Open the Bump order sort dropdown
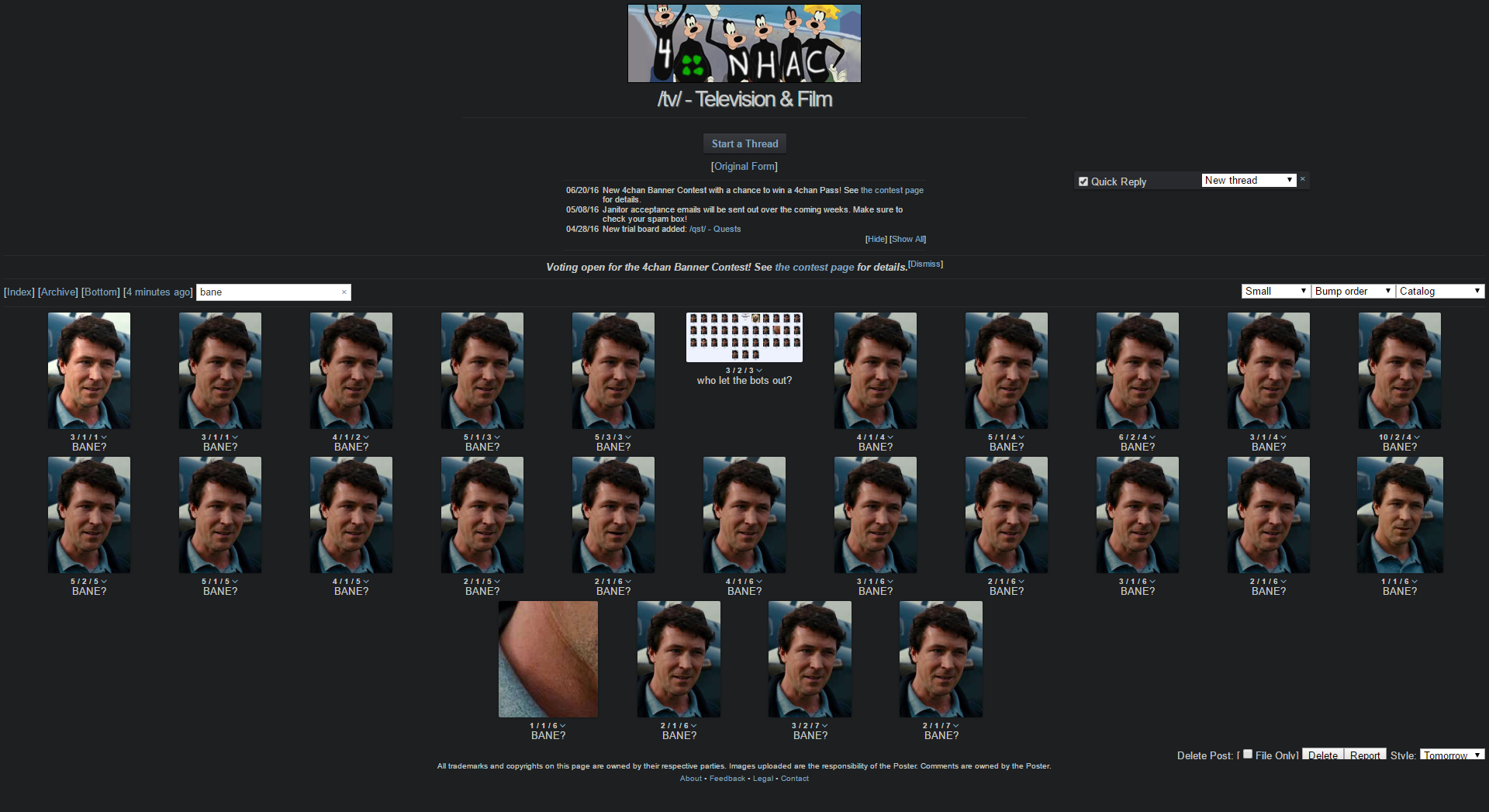The image size is (1489, 812). (x=1353, y=291)
